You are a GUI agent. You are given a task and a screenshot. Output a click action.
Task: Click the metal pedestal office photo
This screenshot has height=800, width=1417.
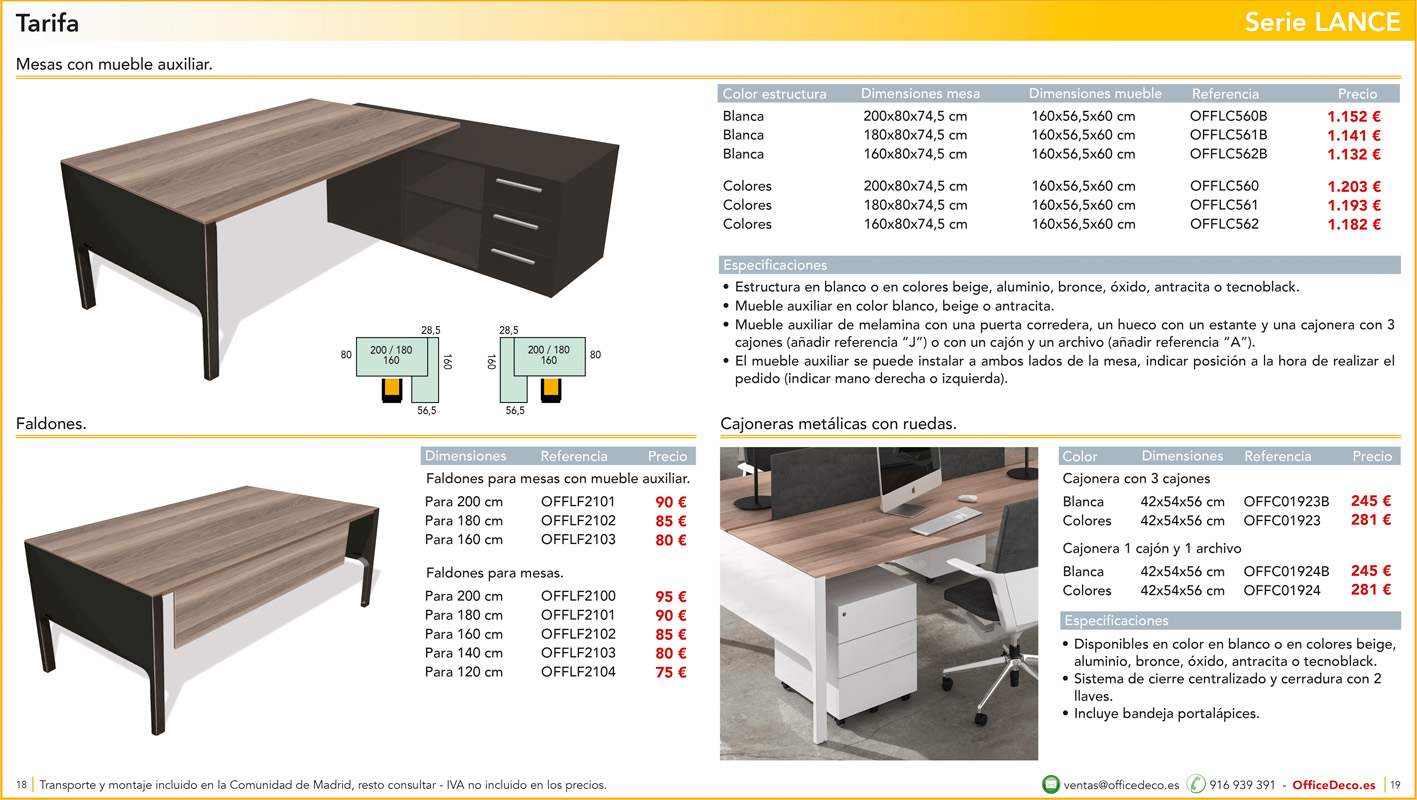879,603
